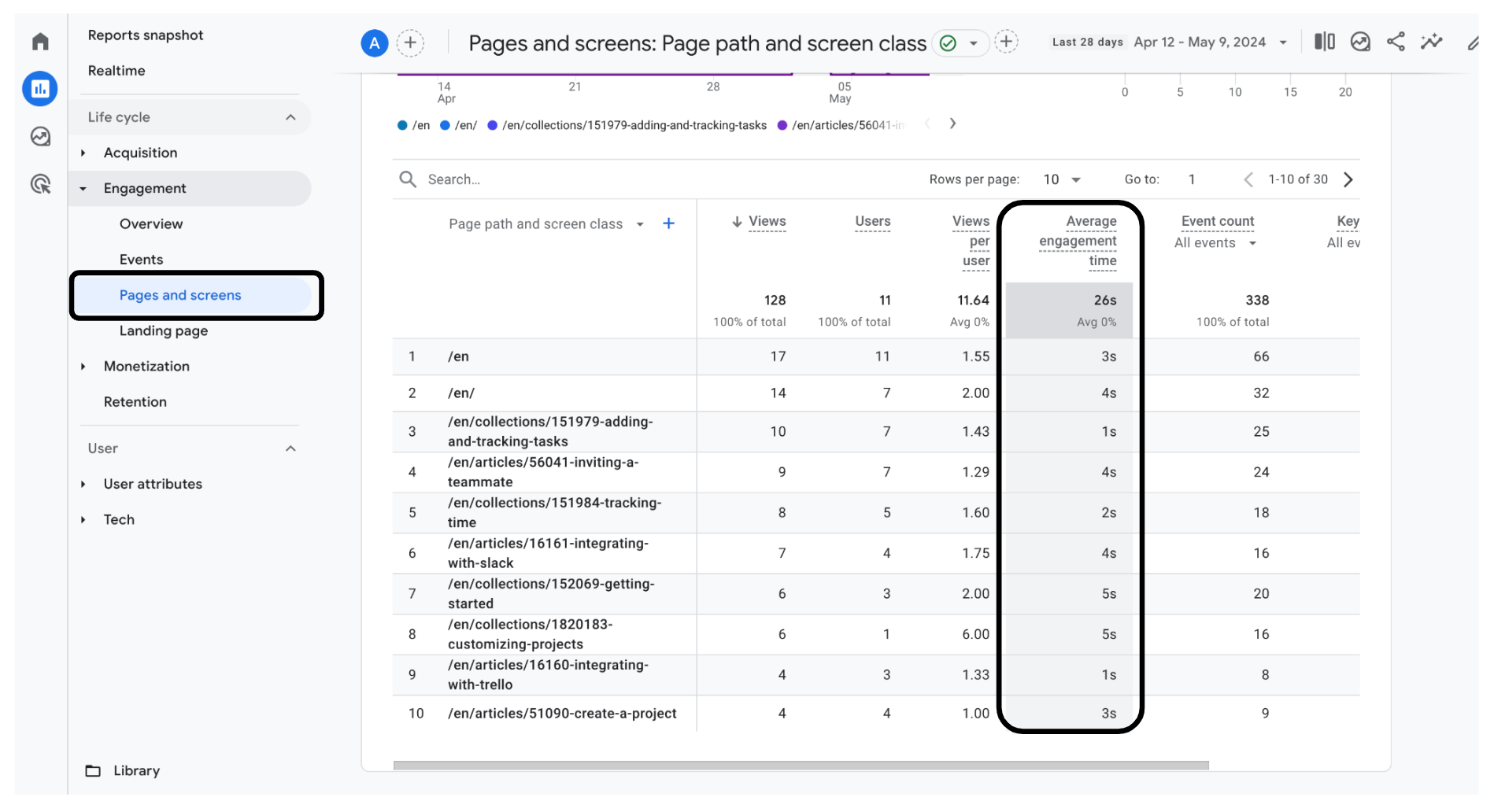Open the Explore icon in left rail
1494x812 pixels.
[x=40, y=137]
